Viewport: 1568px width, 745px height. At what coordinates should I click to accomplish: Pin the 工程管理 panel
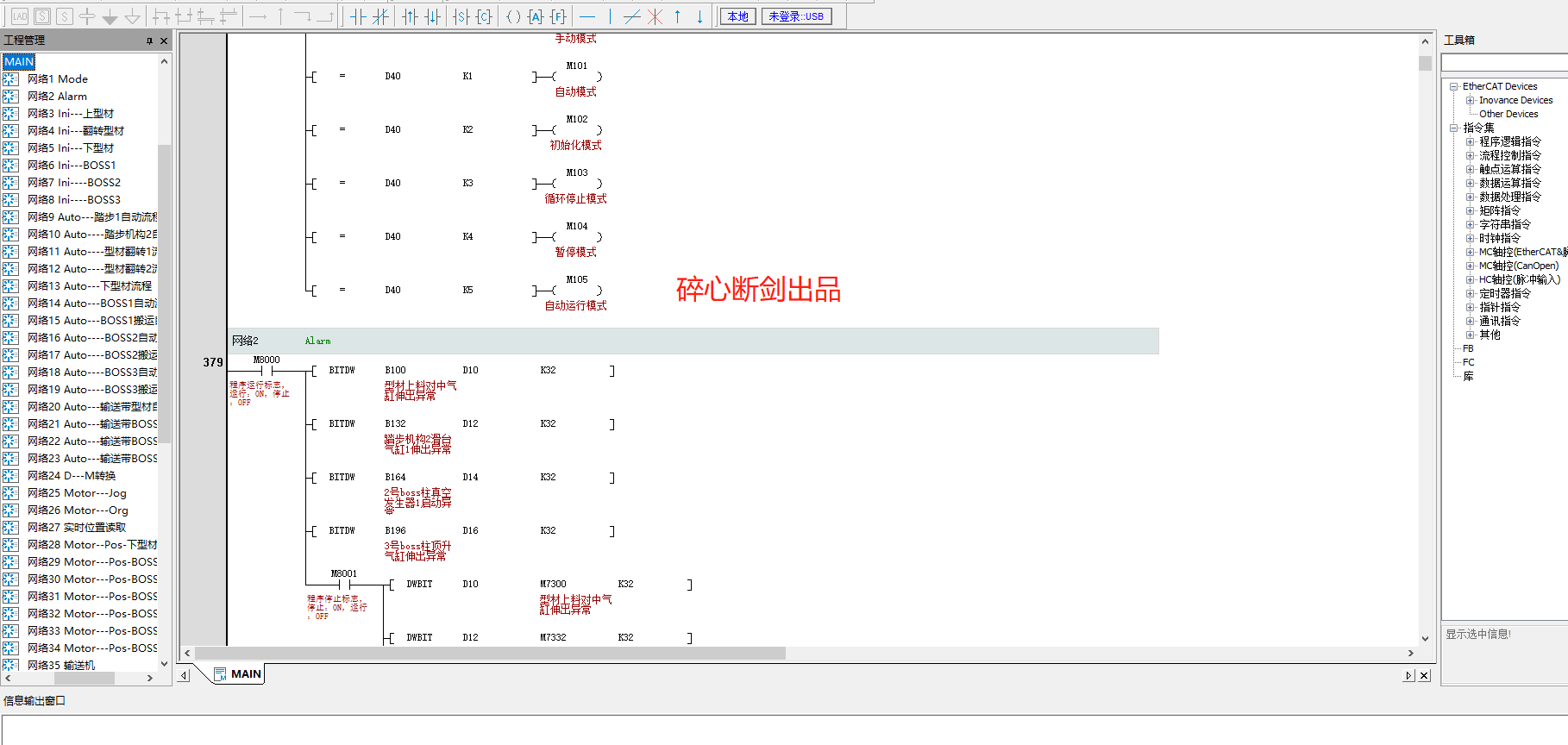pos(149,41)
